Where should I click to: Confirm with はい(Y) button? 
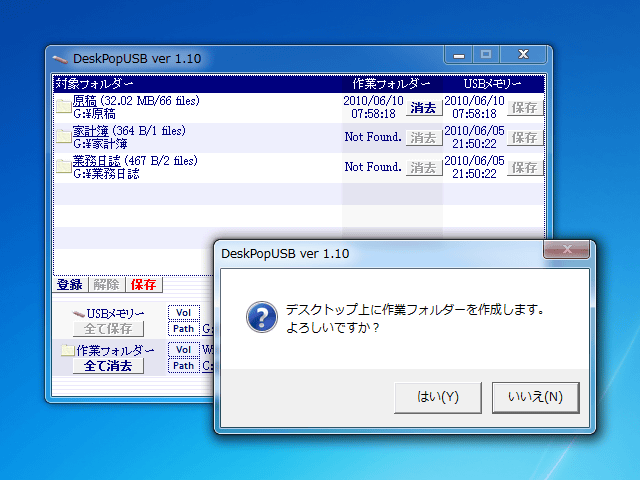coord(438,397)
